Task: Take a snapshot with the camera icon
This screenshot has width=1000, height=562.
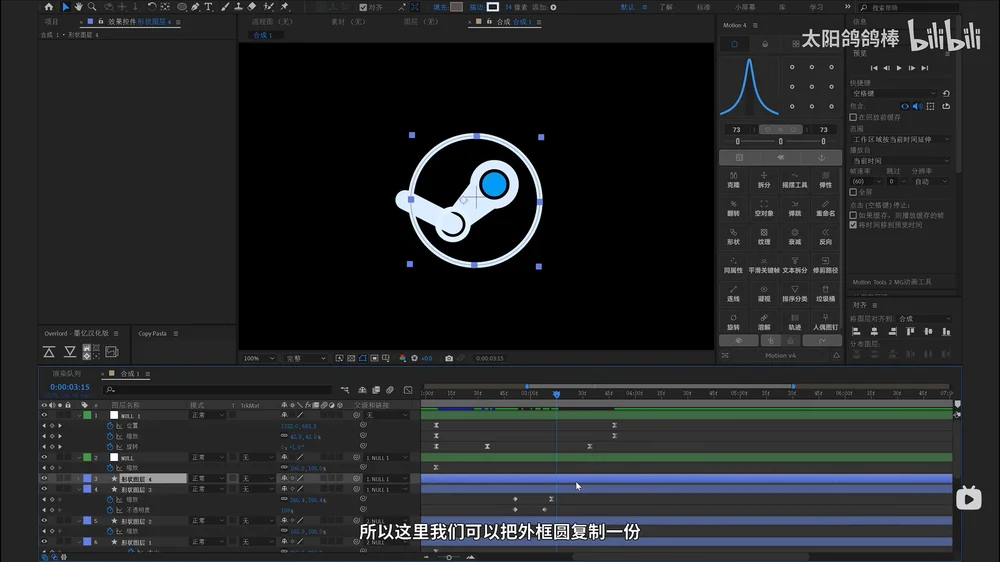Action: tap(449, 359)
